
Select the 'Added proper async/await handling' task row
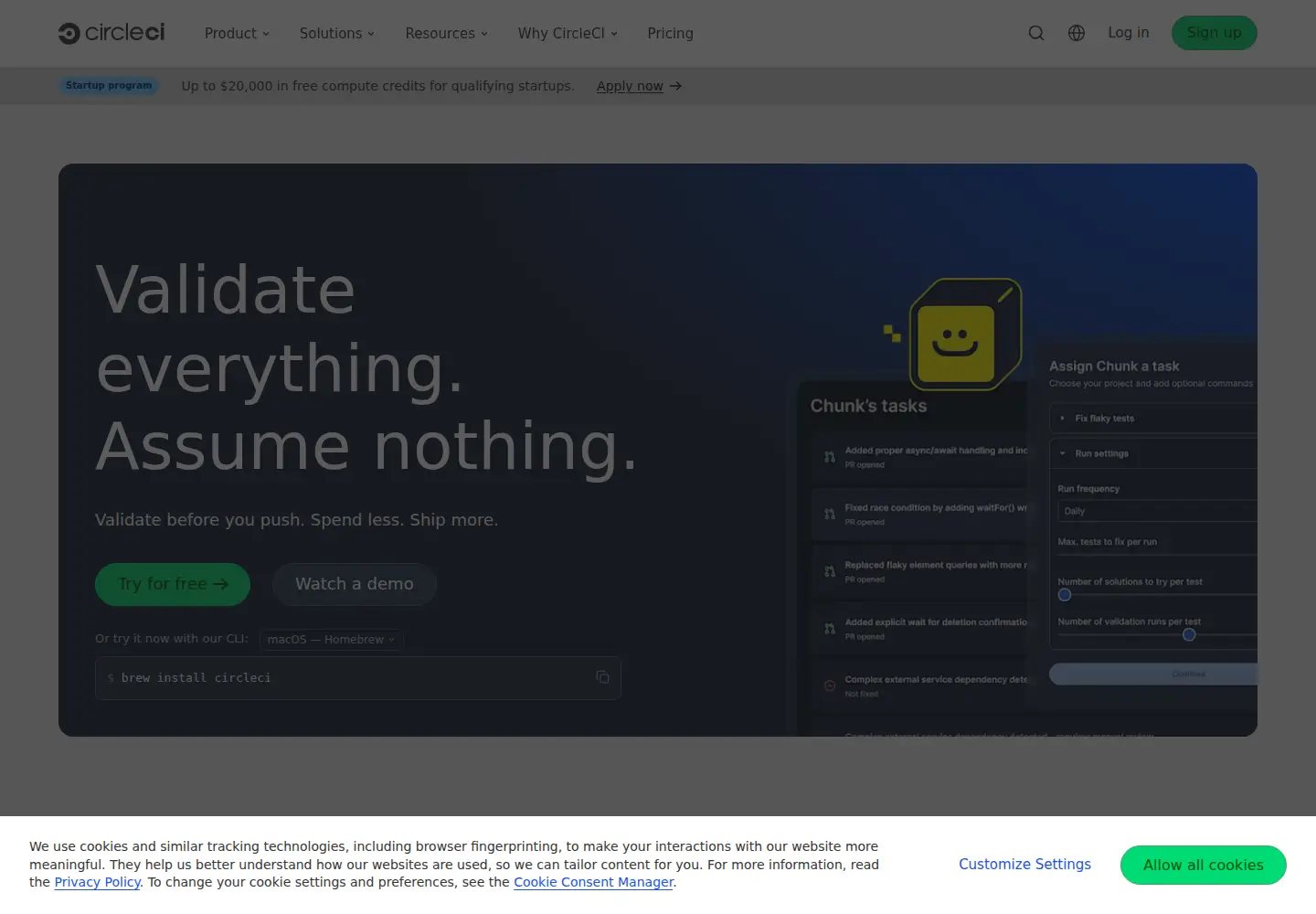point(920,458)
